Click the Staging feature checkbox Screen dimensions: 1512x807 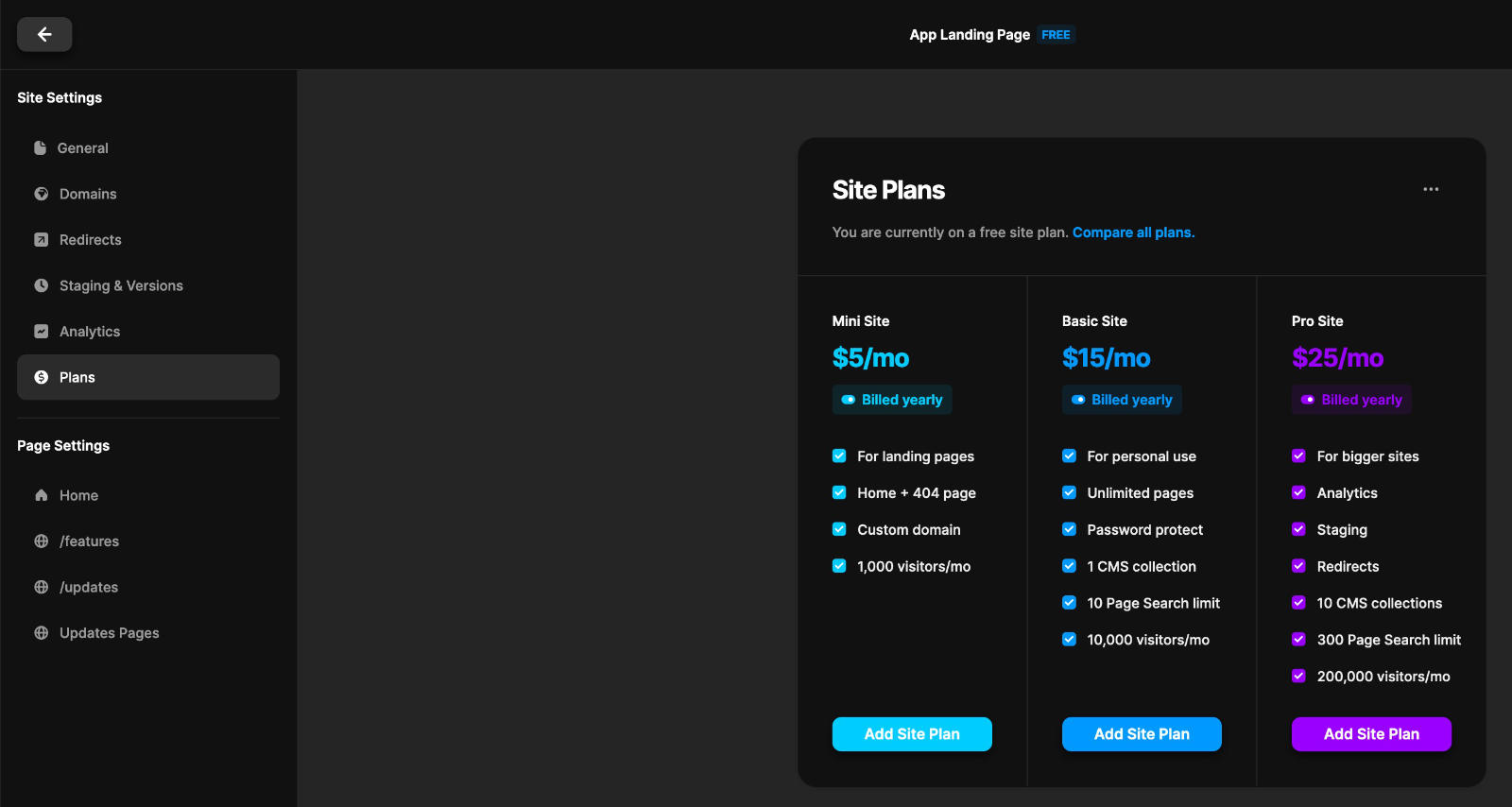point(1298,529)
